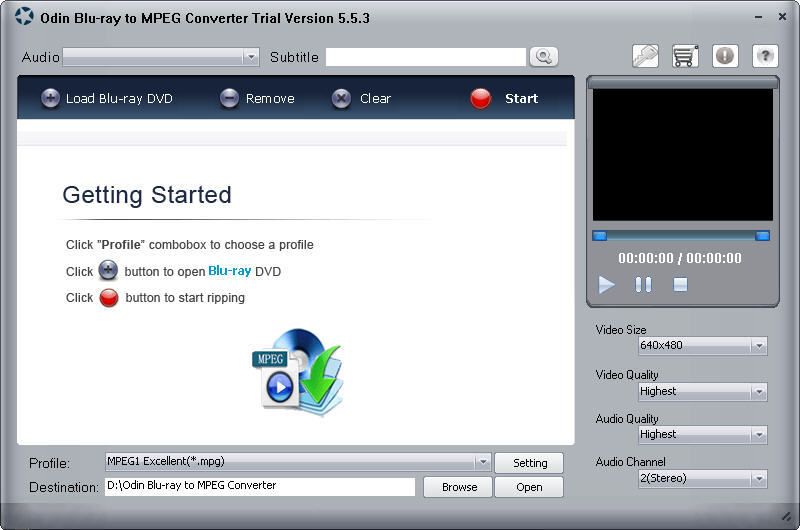800x530 pixels.
Task: Click the Remove toolbar button
Action: coord(257,98)
